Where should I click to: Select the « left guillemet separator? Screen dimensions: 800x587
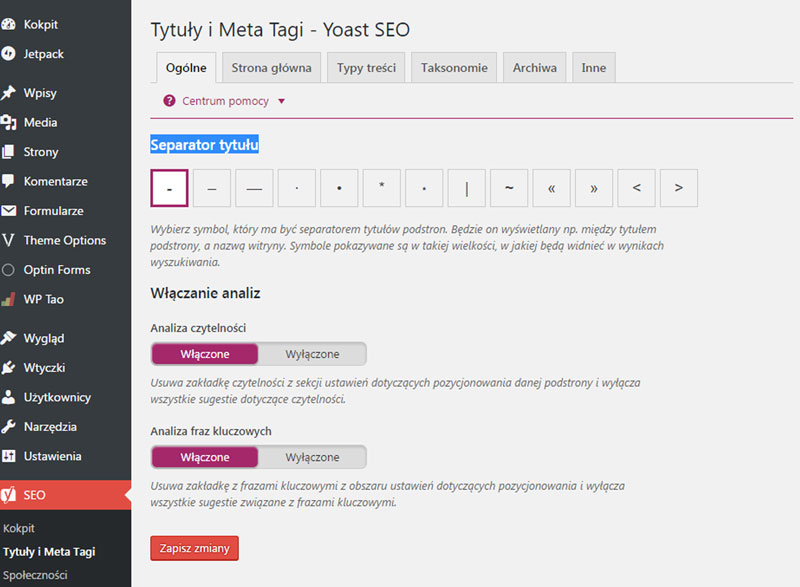click(552, 188)
